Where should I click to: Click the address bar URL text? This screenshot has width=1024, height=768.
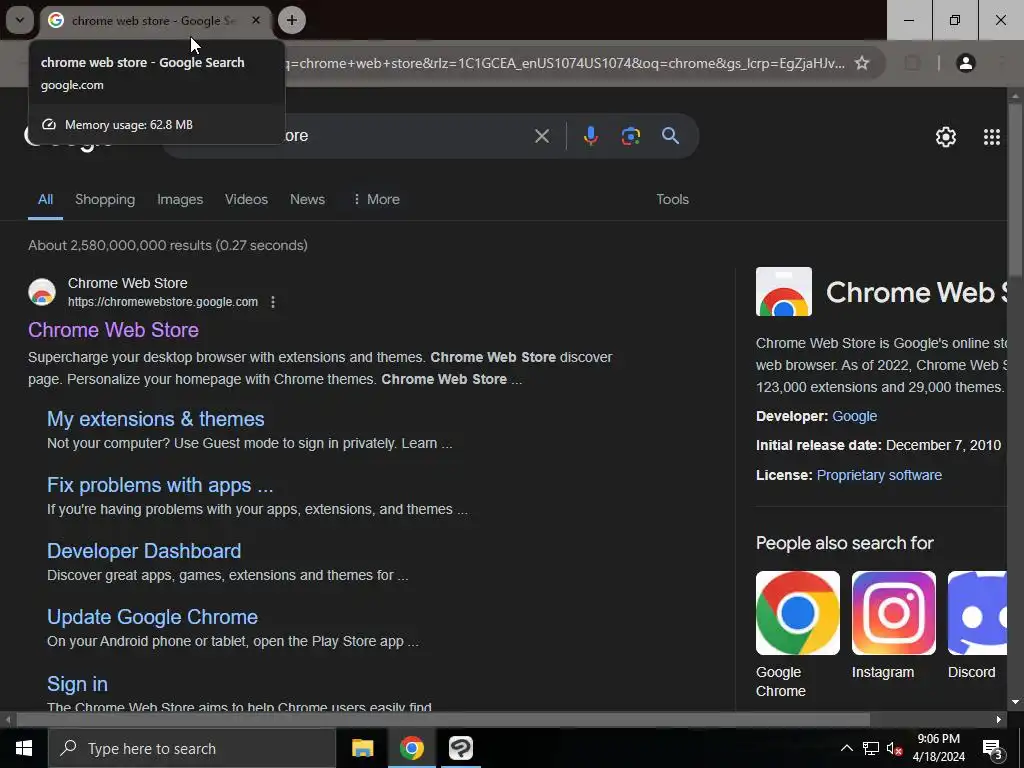click(565, 63)
